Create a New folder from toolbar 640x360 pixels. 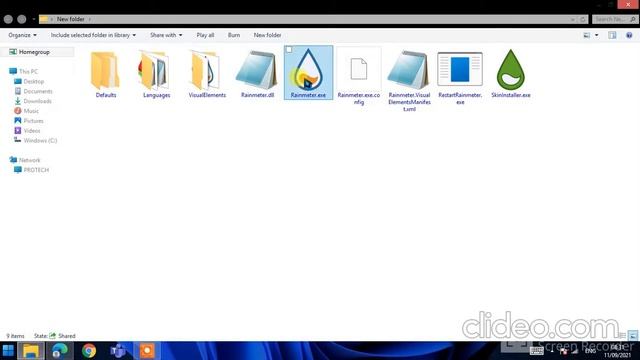[267, 35]
